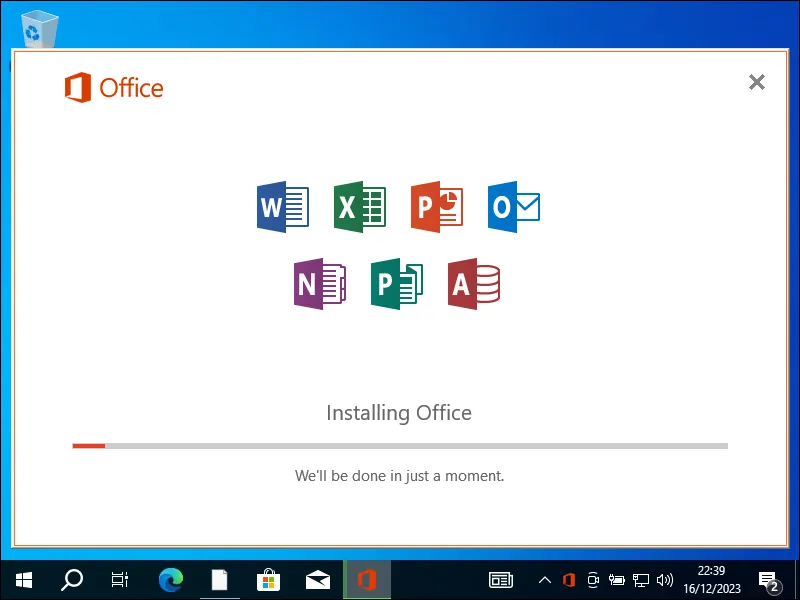This screenshot has width=800, height=600.
Task: Open the Action Center notifications
Action: [770, 580]
